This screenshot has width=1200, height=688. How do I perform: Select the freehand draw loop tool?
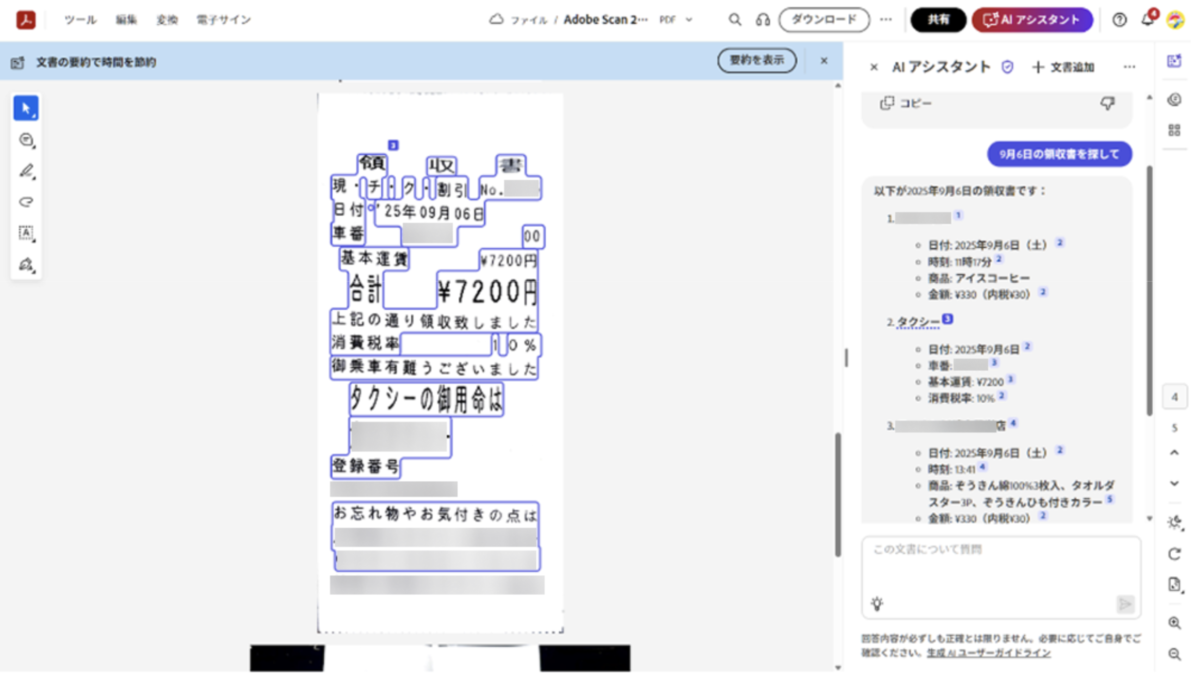(x=26, y=202)
